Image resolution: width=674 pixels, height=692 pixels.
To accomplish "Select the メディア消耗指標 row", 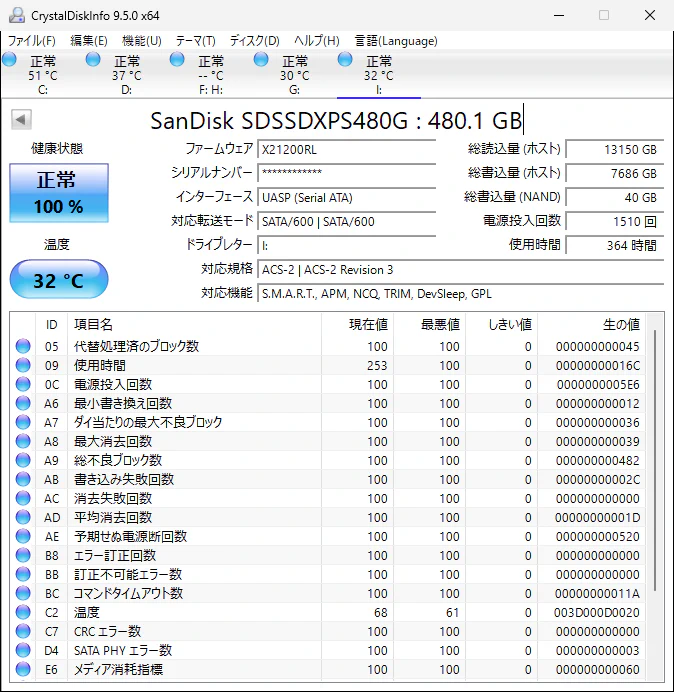I will (x=328, y=669).
